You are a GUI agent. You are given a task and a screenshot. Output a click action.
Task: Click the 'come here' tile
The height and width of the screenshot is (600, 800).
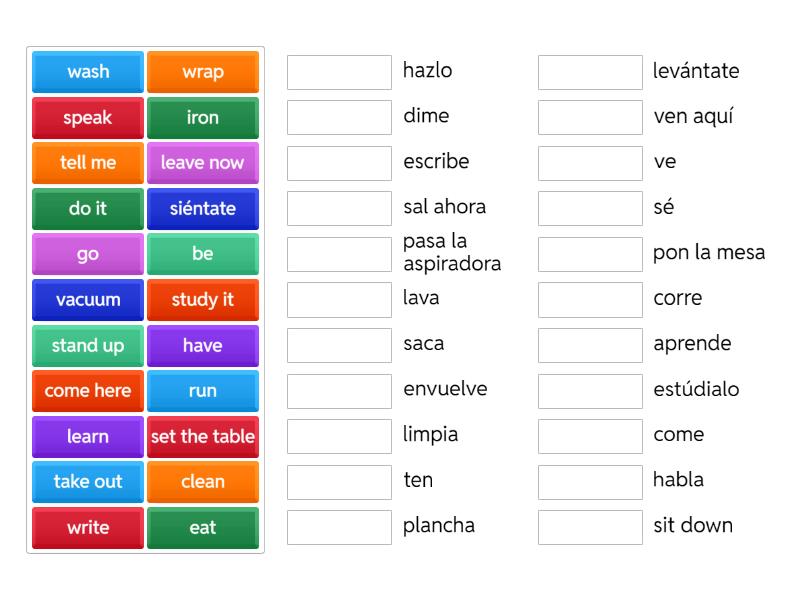click(88, 391)
